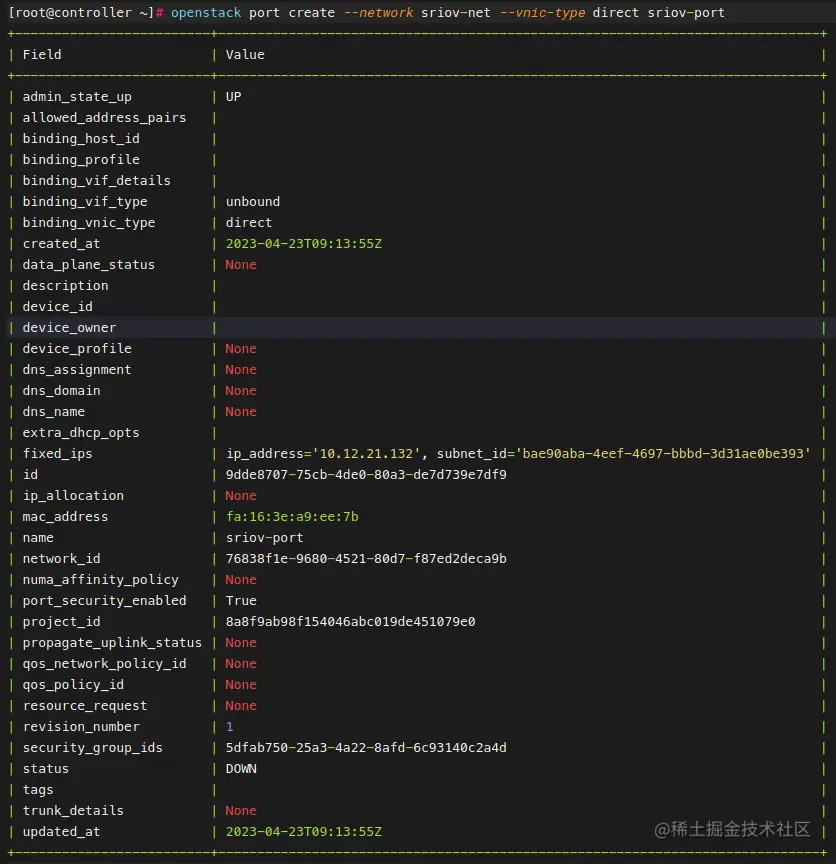Viewport: 836px width, 864px height.
Task: Click the 'None' value of dns_assignment
Action: [x=241, y=370]
